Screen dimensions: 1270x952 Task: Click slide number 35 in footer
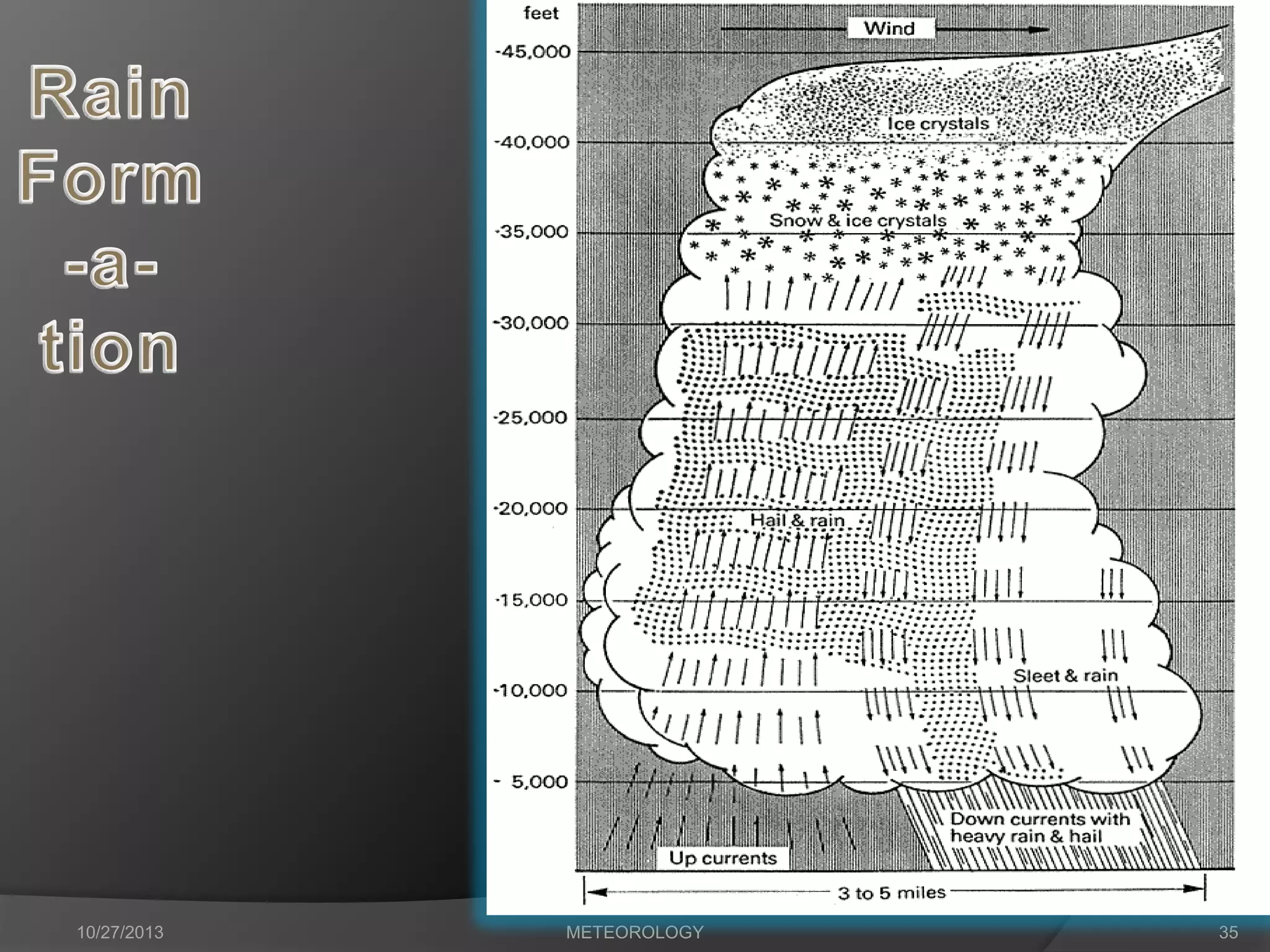point(1228,932)
